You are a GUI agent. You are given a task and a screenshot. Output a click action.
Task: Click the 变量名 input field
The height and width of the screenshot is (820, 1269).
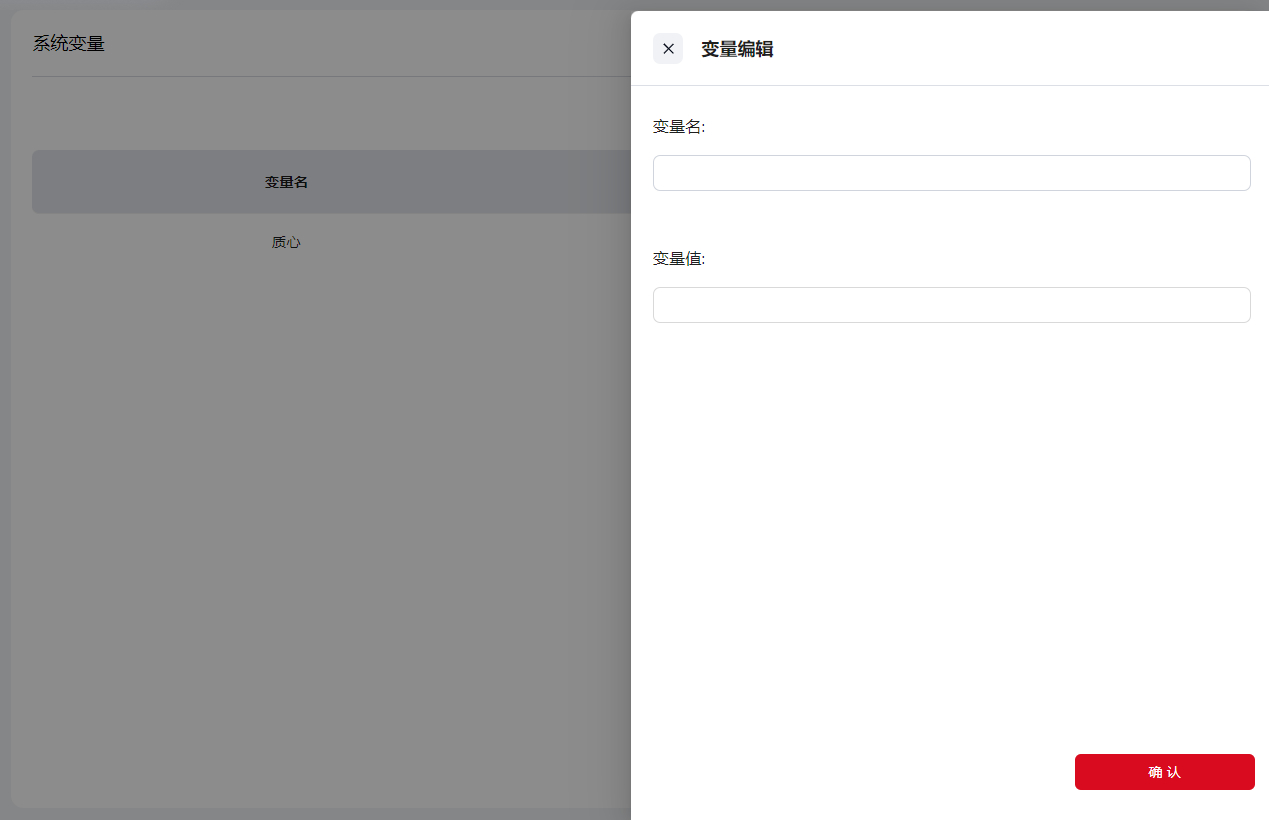(x=951, y=173)
